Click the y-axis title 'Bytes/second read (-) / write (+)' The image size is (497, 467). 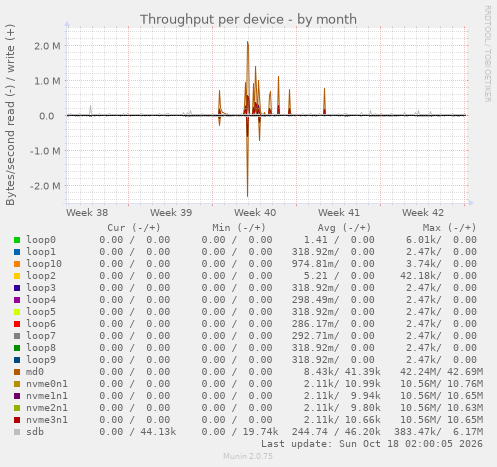click(10, 115)
